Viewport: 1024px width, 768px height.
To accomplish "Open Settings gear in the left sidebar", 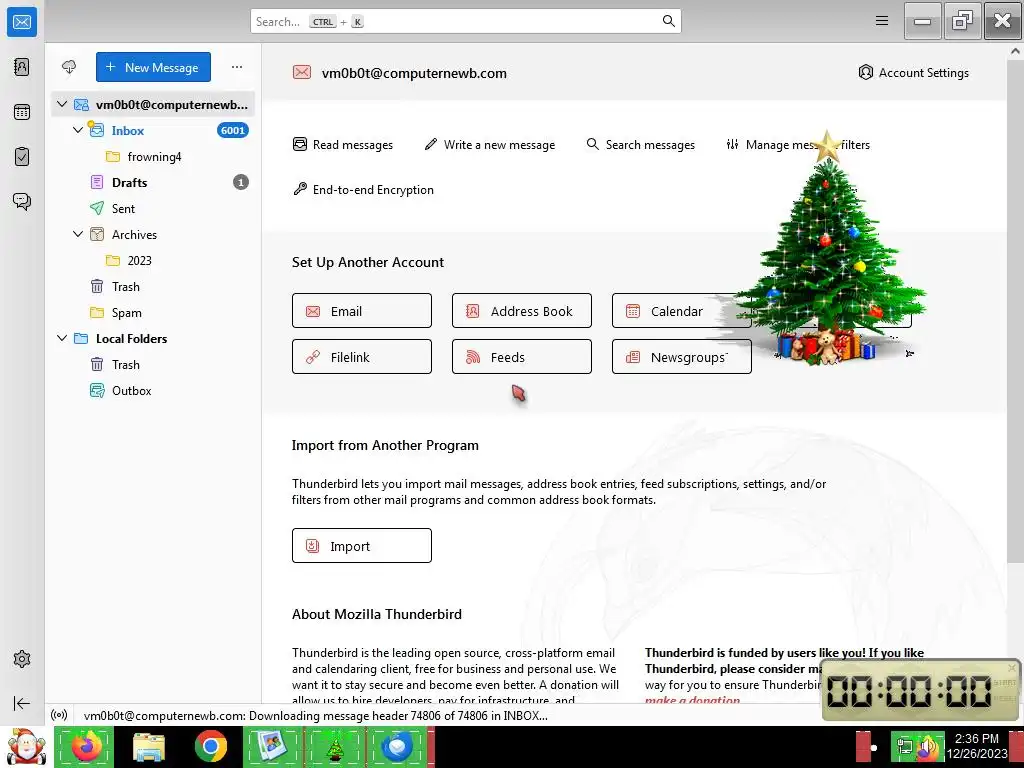I will tap(22, 659).
